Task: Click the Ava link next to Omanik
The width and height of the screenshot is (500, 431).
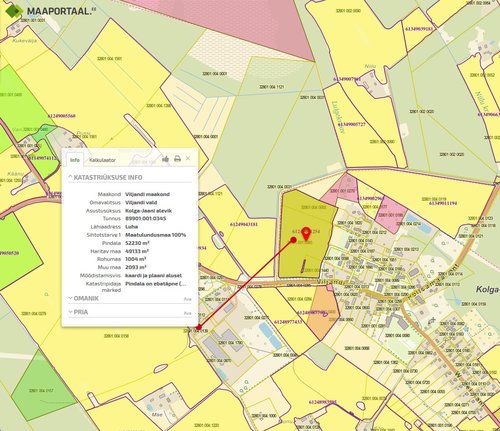Action: click(x=188, y=299)
